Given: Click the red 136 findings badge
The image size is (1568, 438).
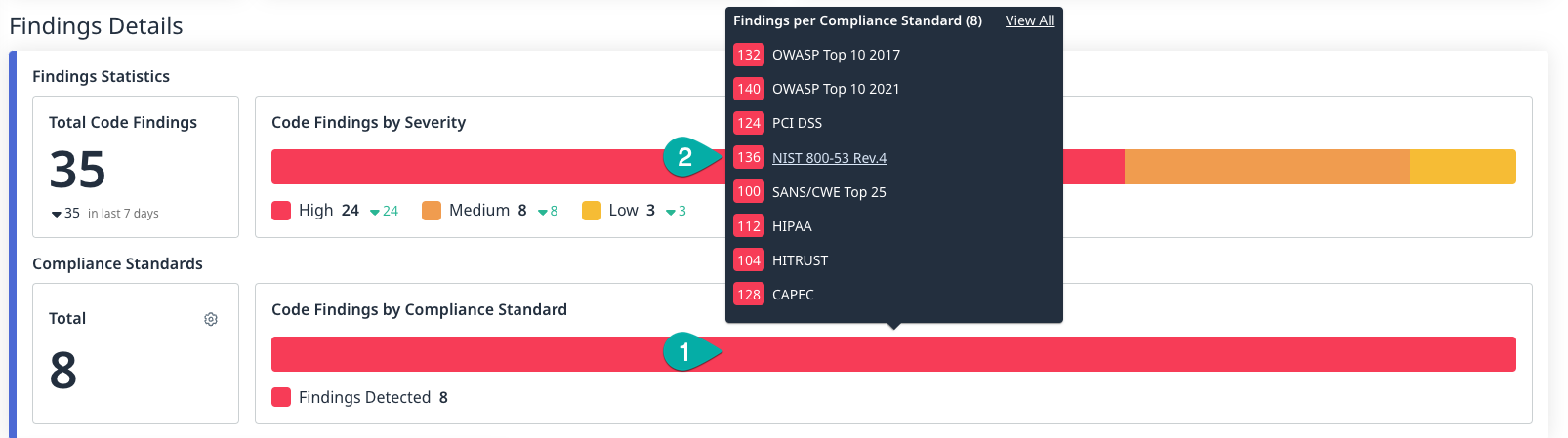Looking at the screenshot, I should [749, 157].
